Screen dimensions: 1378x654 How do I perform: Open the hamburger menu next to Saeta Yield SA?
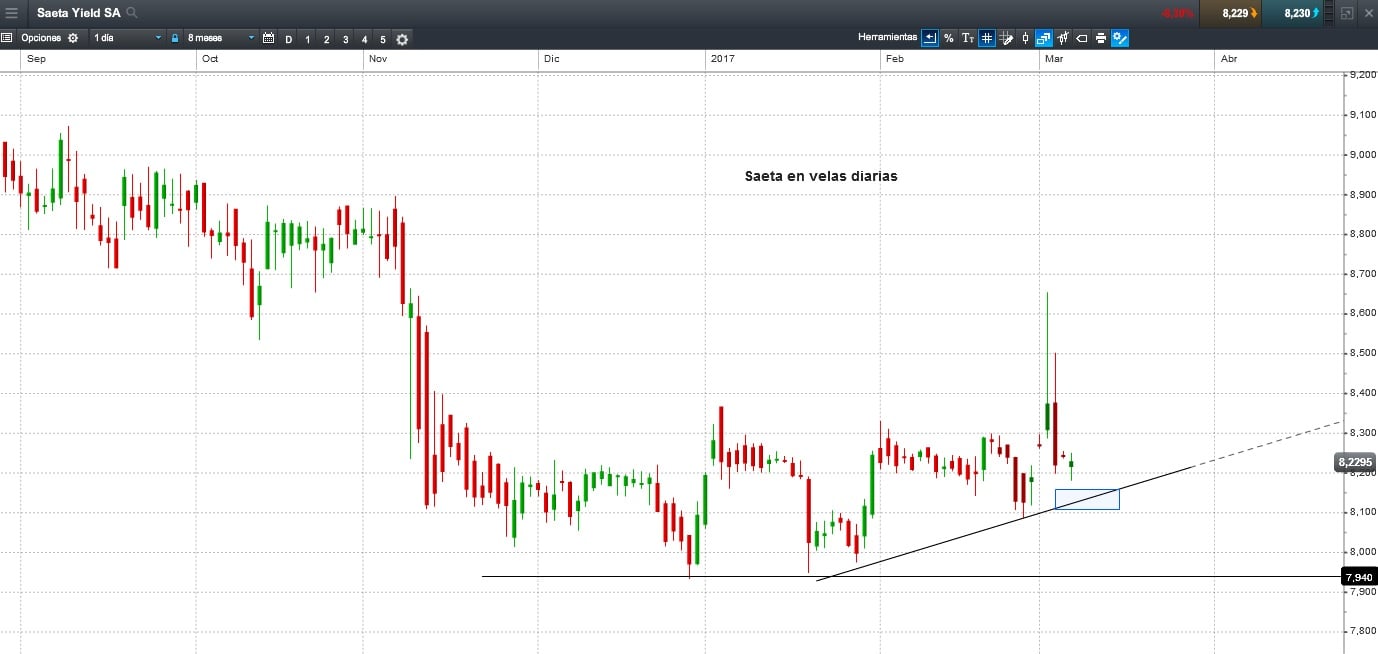coord(12,13)
